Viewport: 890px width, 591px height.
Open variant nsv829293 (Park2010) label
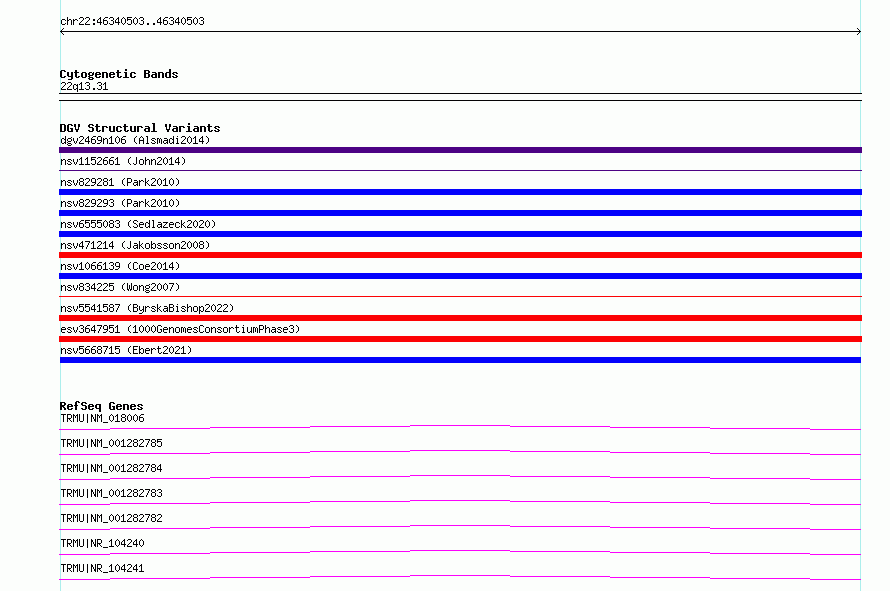(120, 203)
